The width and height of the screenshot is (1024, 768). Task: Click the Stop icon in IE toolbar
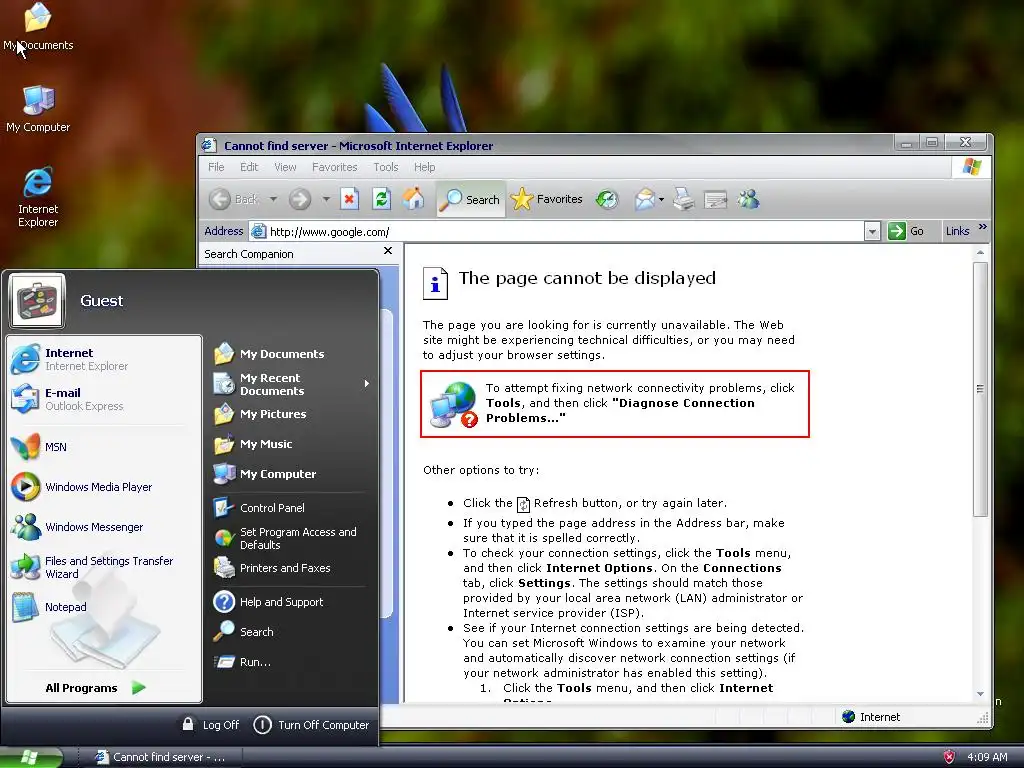click(x=349, y=199)
